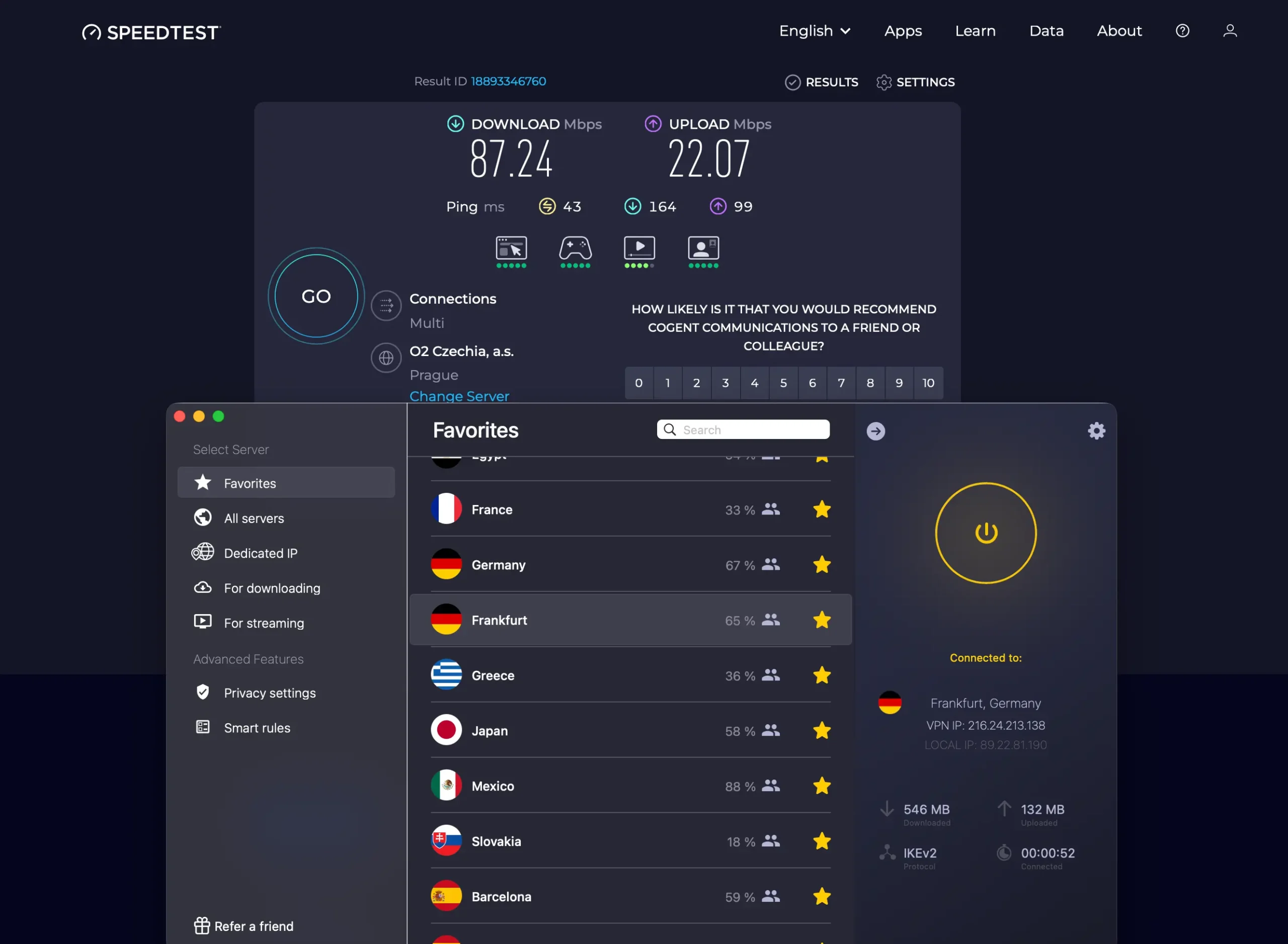Unfavorite Germany using its star
The image size is (1288, 944).
pos(822,565)
